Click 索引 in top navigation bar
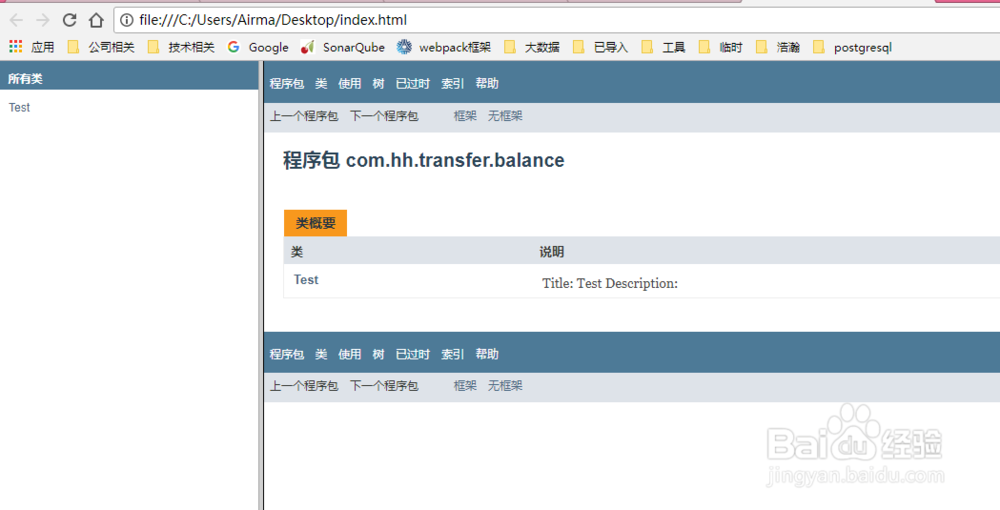Image resolution: width=1000 pixels, height=510 pixels. coord(452,84)
